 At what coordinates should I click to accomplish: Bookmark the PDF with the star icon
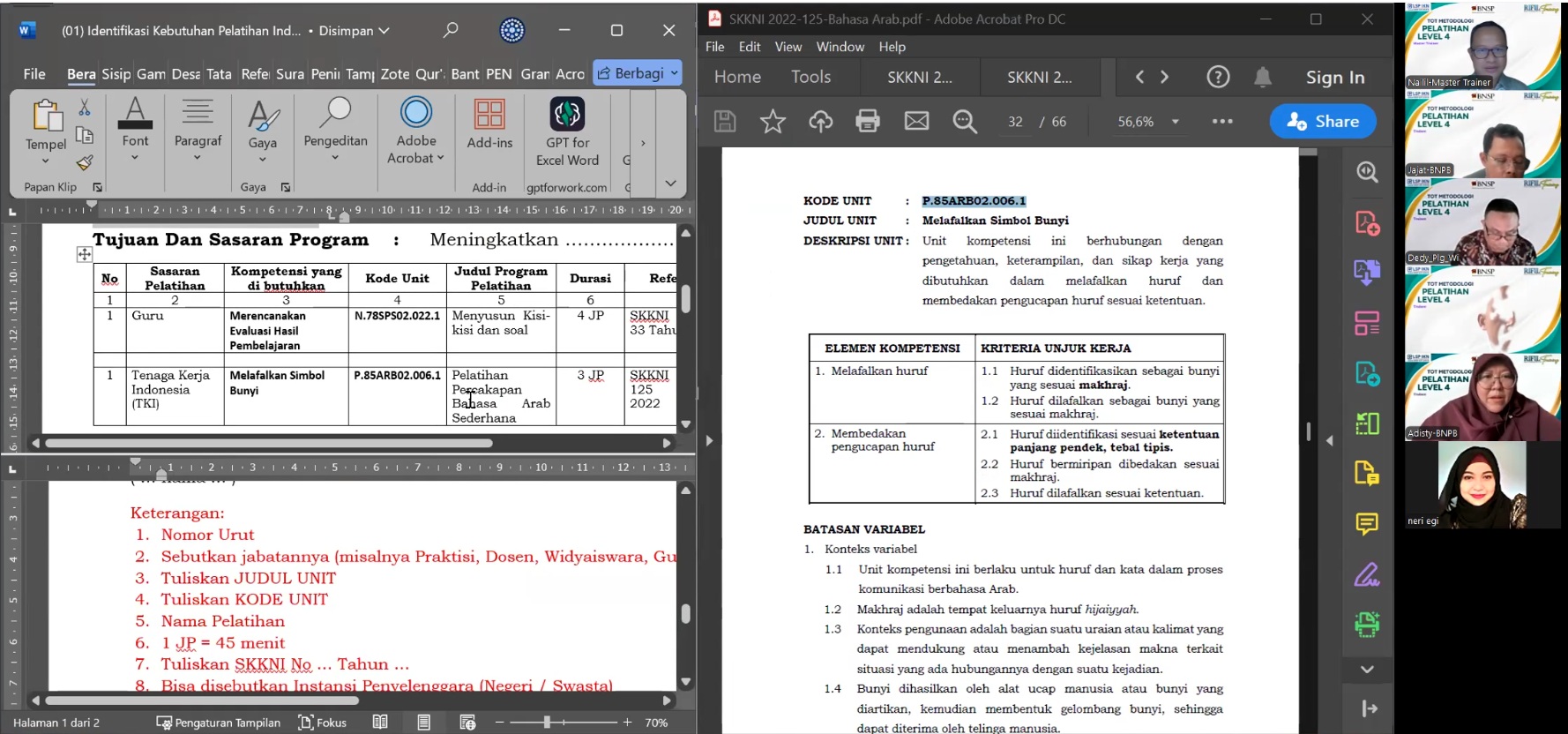(773, 121)
